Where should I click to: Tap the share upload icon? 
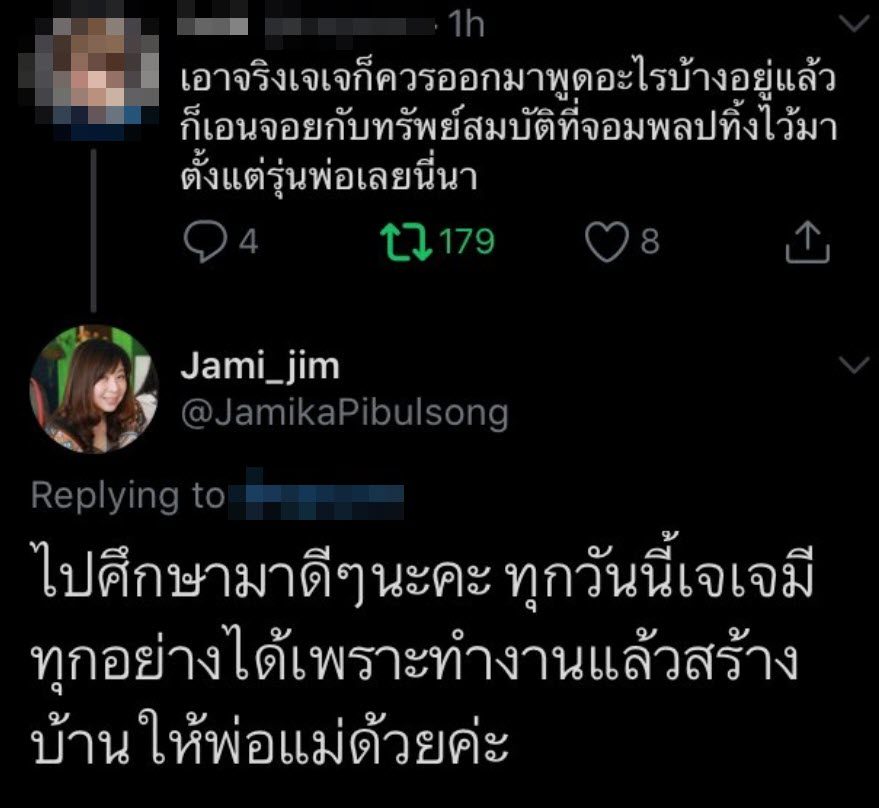(807, 242)
